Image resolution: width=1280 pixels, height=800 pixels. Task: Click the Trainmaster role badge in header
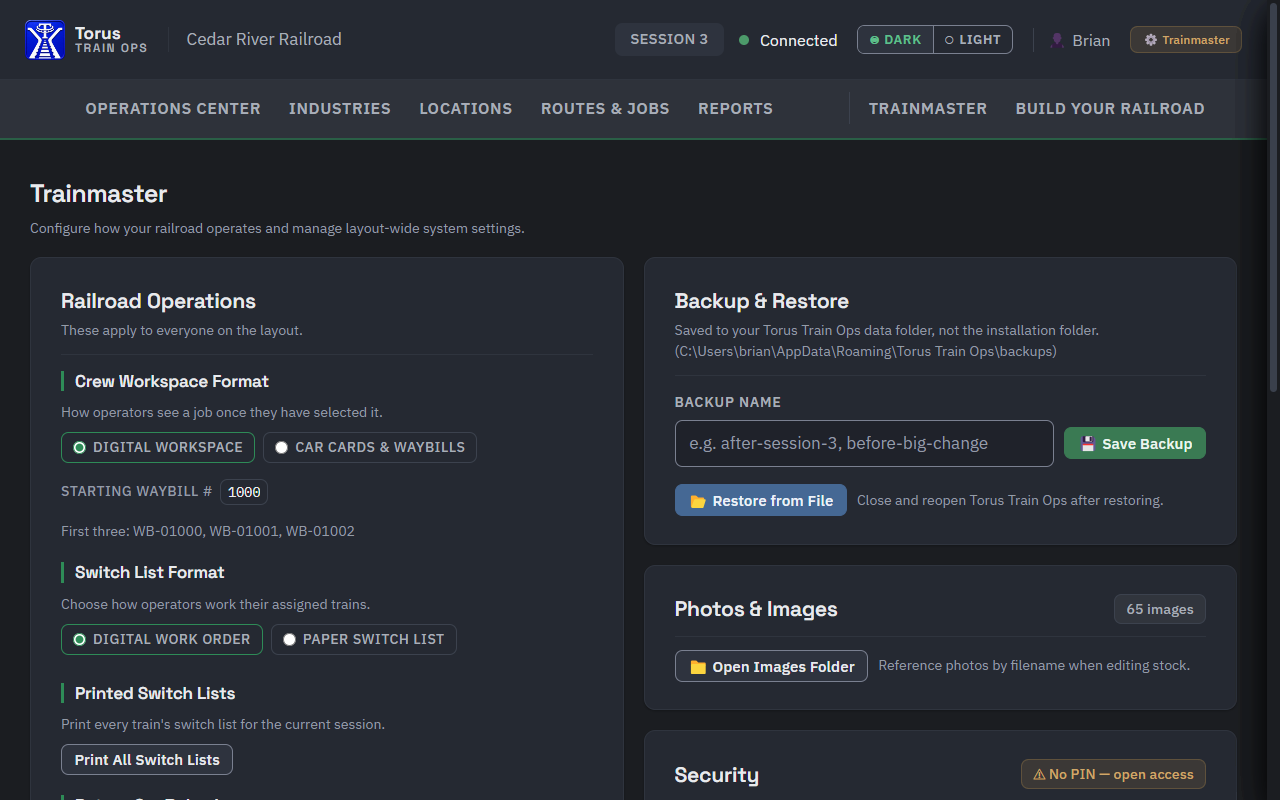pyautogui.click(x=1186, y=40)
